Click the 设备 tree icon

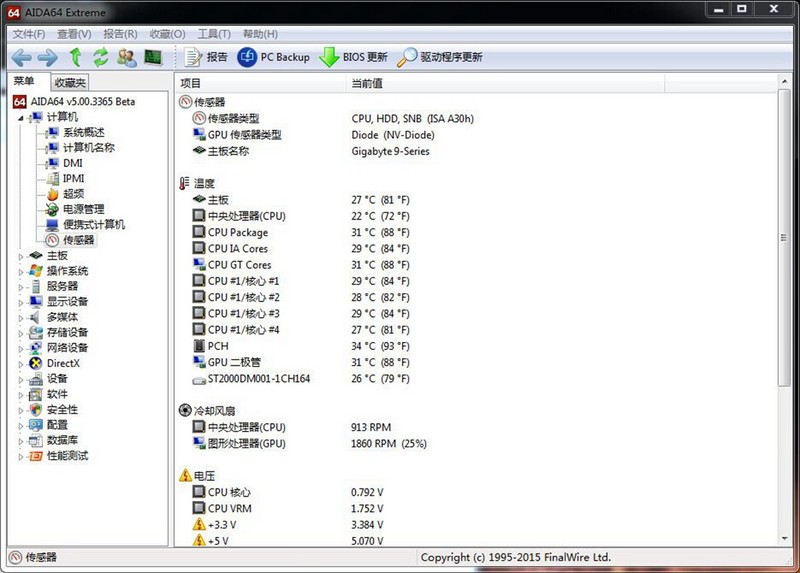[36, 379]
